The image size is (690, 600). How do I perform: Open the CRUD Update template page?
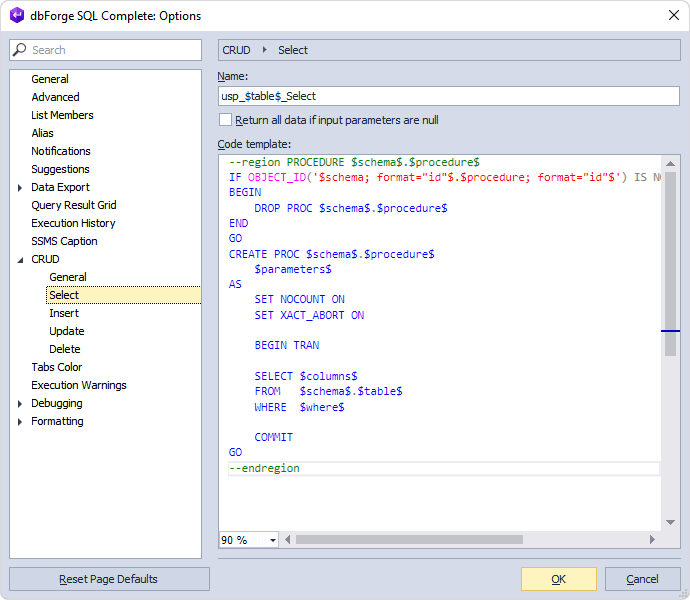click(x=66, y=331)
